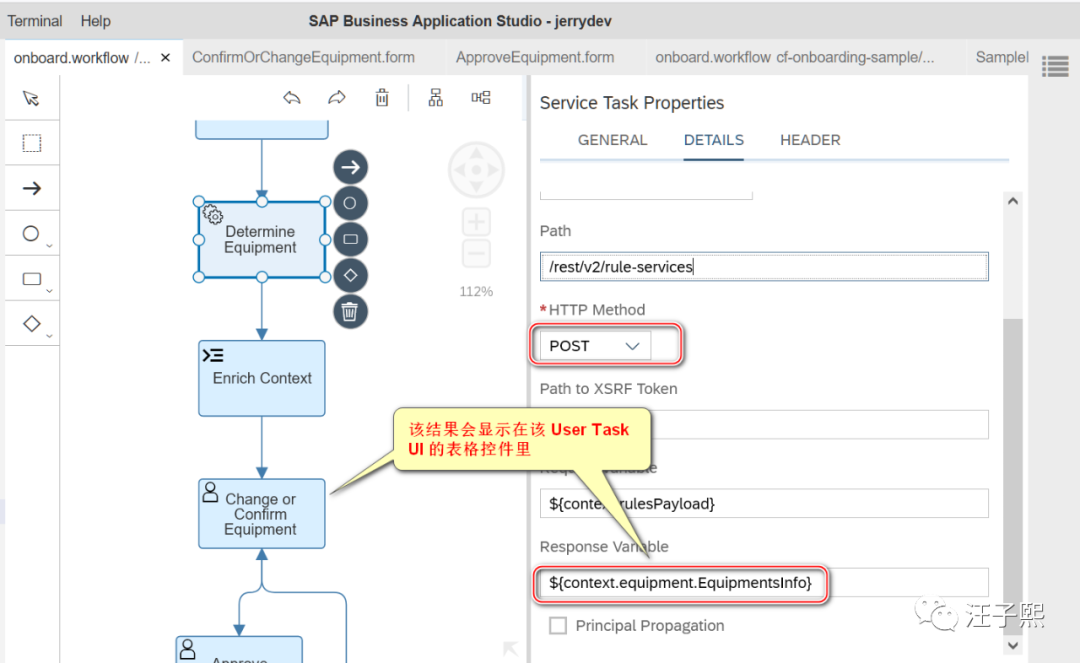Open the ApproveEquipment.form tab
This screenshot has height=663, width=1080.
(x=534, y=57)
